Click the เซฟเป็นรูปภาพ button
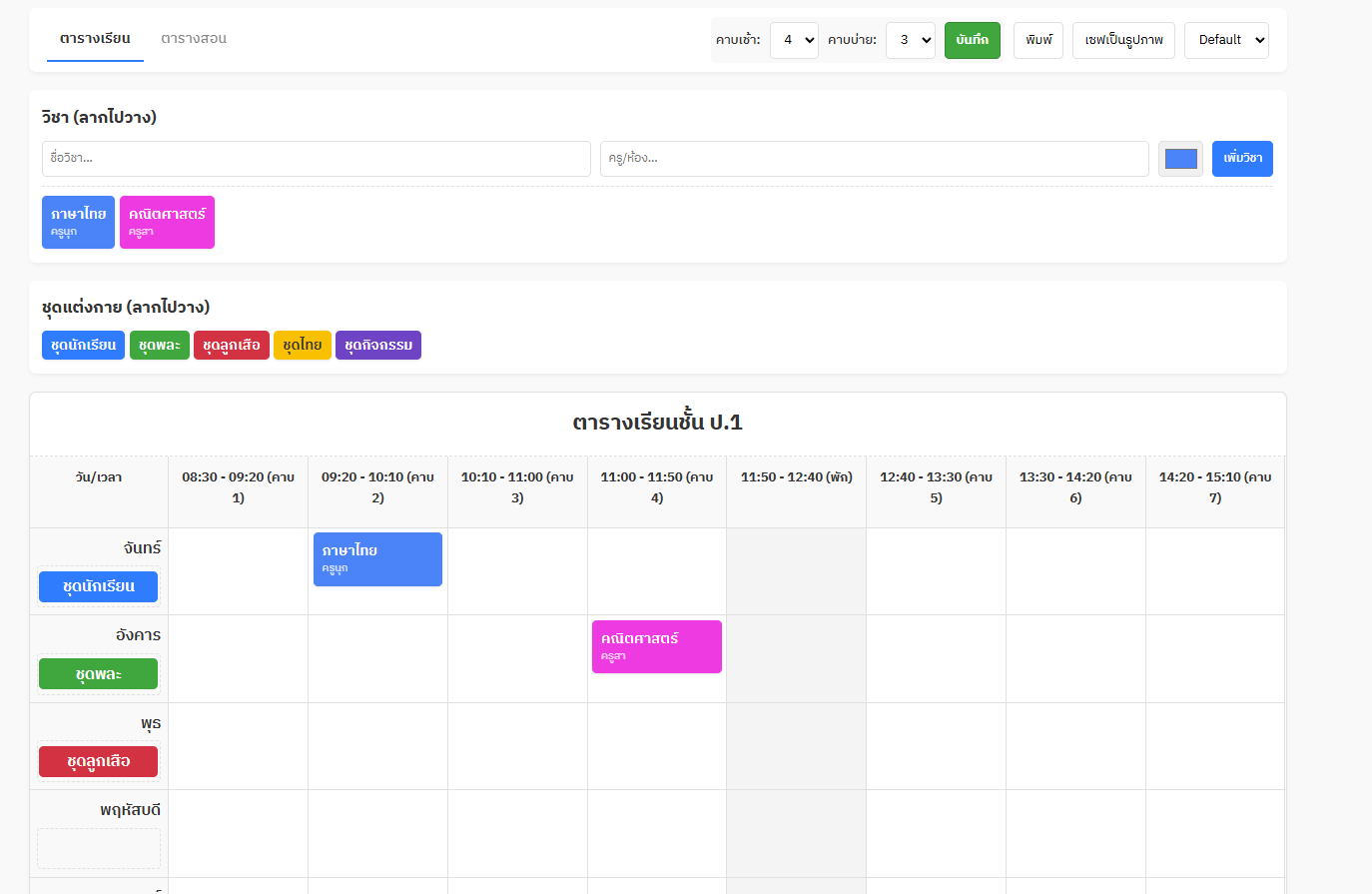1372x894 pixels. click(x=1123, y=40)
